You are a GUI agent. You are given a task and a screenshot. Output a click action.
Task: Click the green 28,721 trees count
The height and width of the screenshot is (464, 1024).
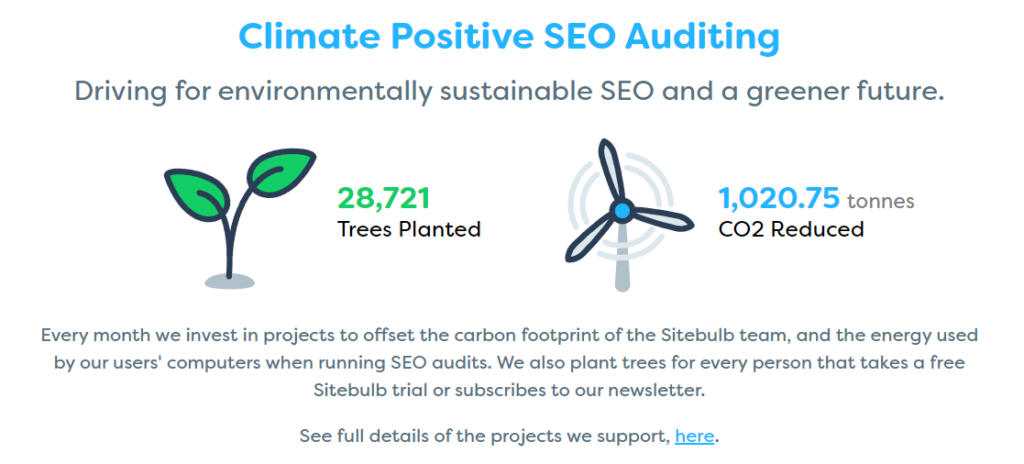(x=384, y=198)
